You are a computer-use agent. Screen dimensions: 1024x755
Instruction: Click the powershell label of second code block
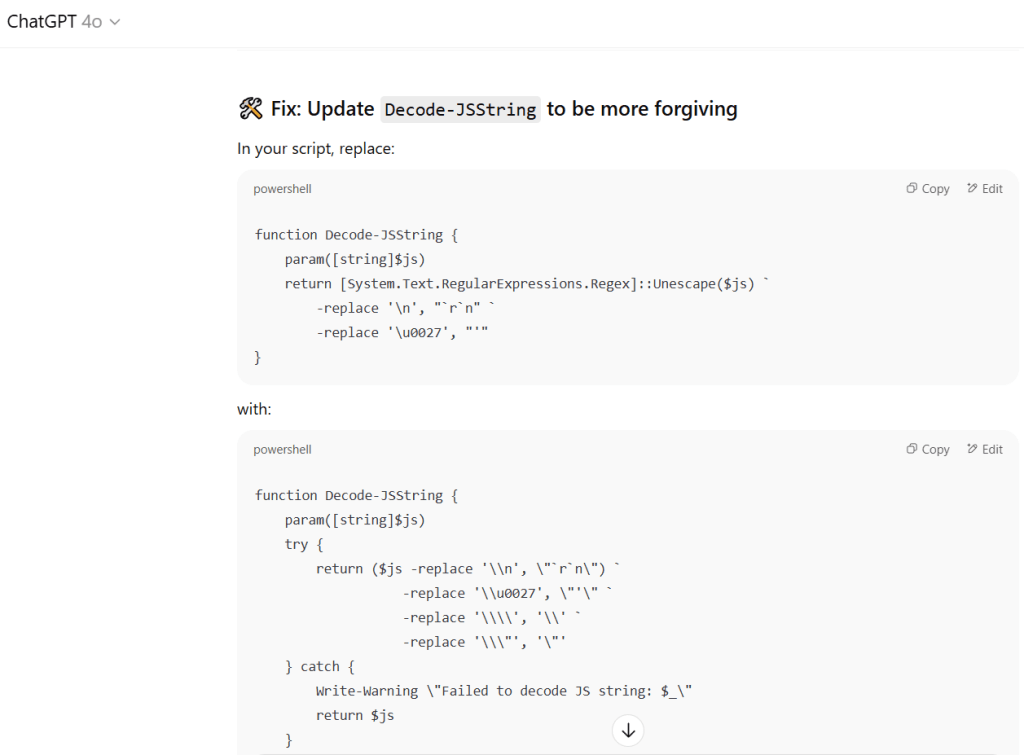(x=282, y=450)
